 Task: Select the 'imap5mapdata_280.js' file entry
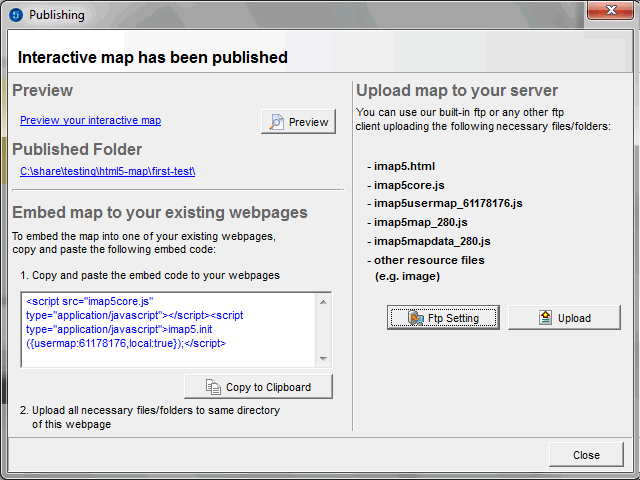pos(429,241)
